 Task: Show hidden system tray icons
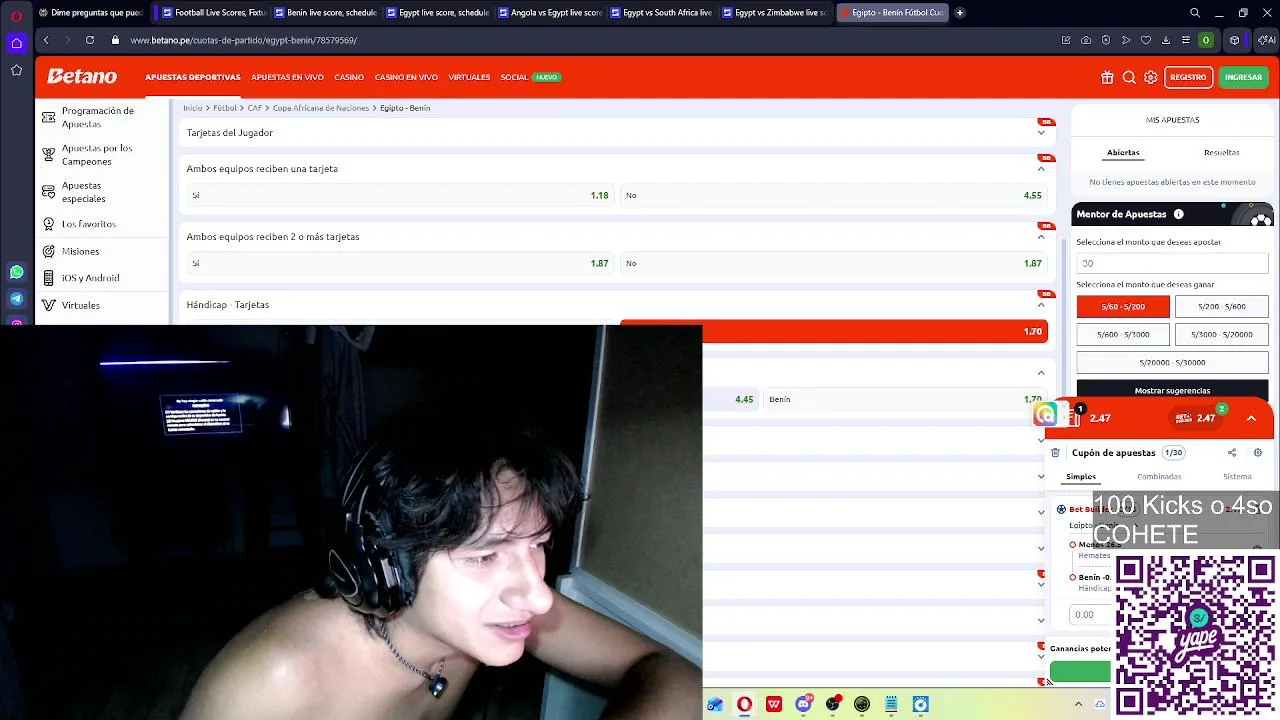[1078, 704]
